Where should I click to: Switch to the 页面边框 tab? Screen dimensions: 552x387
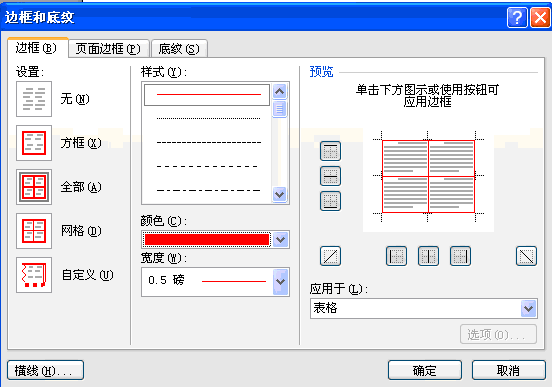click(108, 49)
